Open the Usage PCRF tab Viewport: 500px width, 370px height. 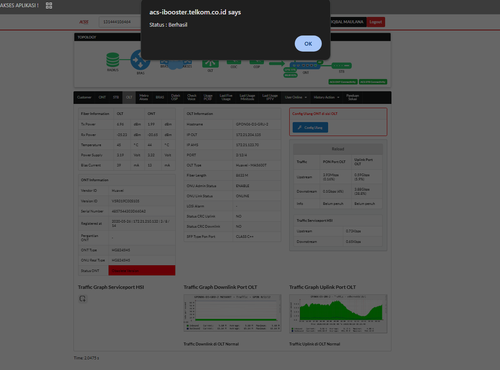pyautogui.click(x=208, y=97)
